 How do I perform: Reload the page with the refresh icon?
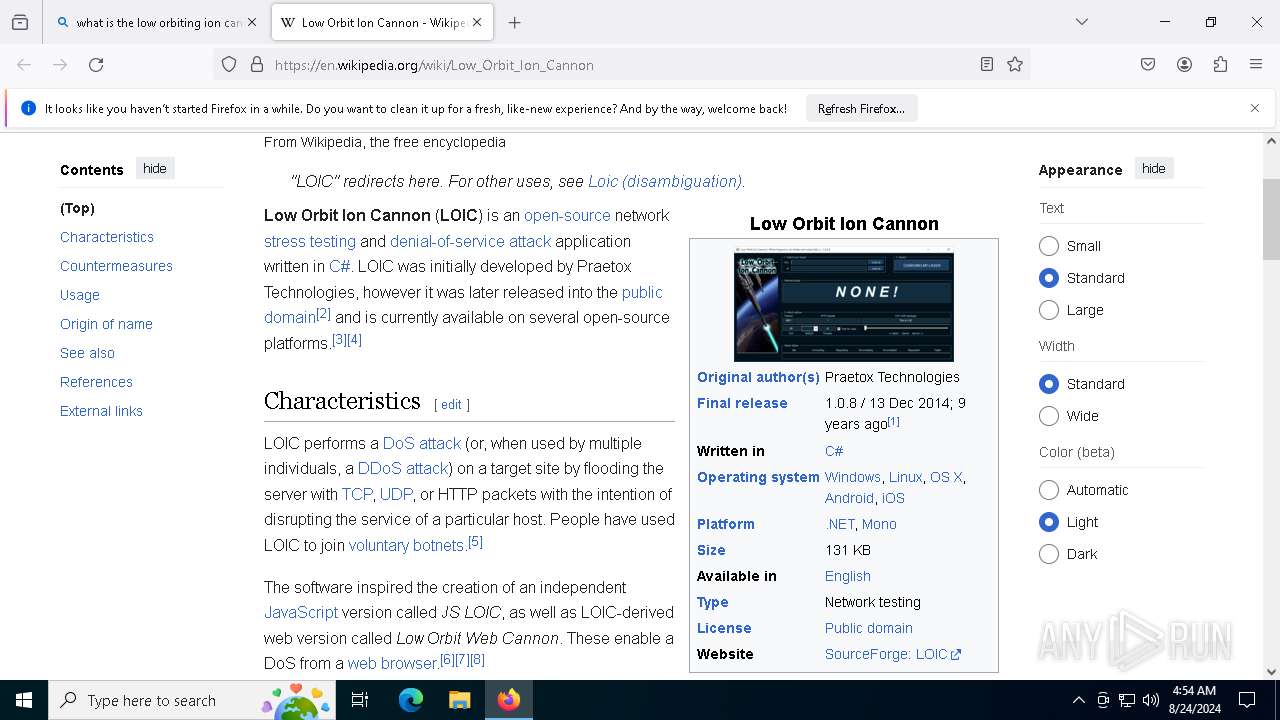(96, 65)
